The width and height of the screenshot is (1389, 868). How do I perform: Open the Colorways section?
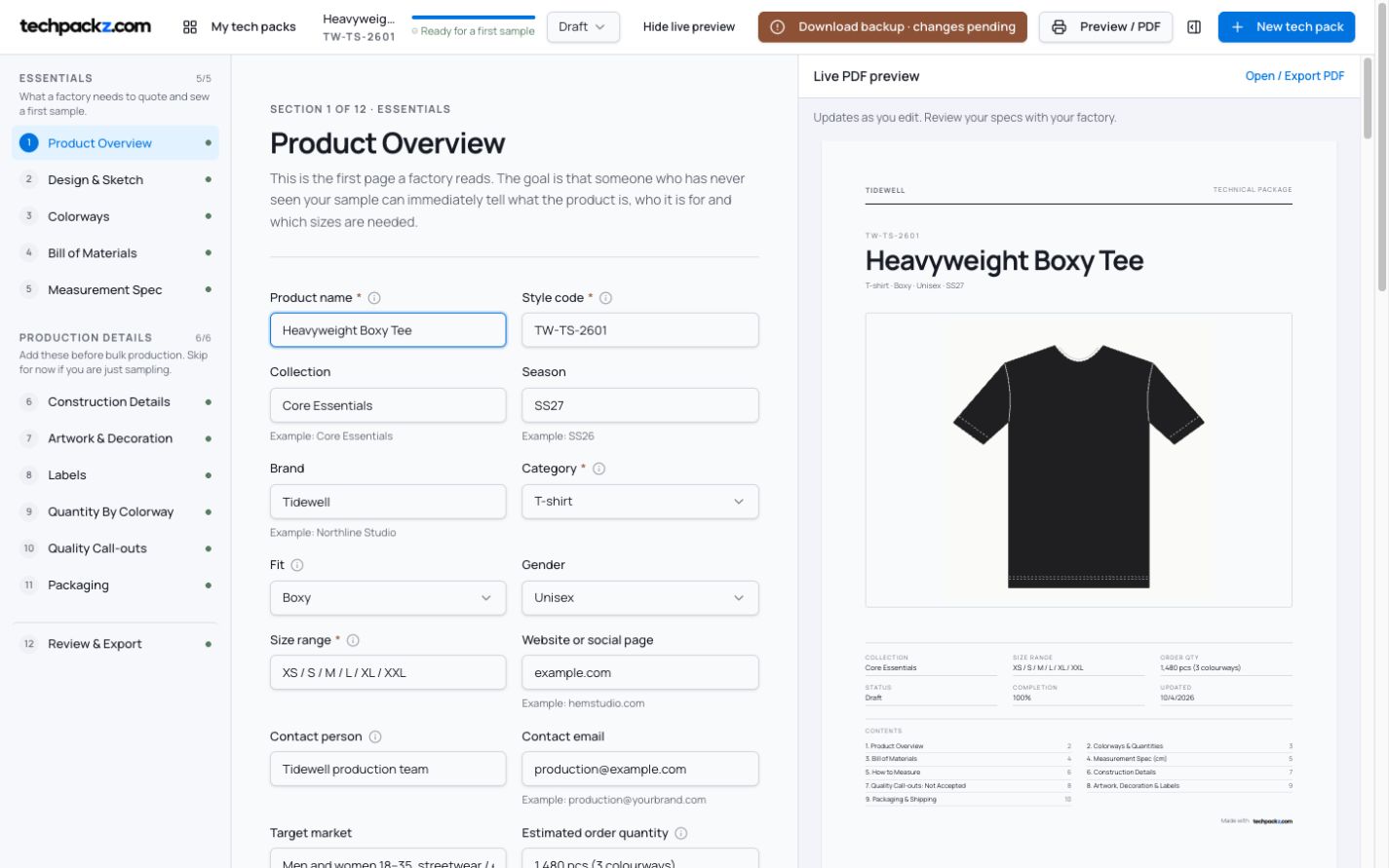[115, 216]
